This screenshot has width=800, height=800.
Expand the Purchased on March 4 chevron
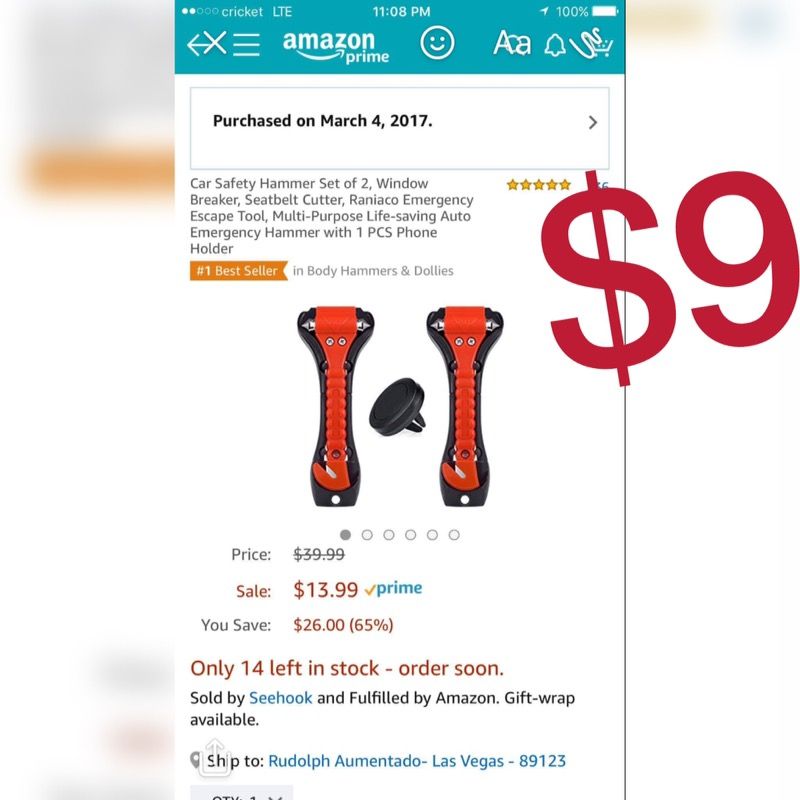pos(592,122)
